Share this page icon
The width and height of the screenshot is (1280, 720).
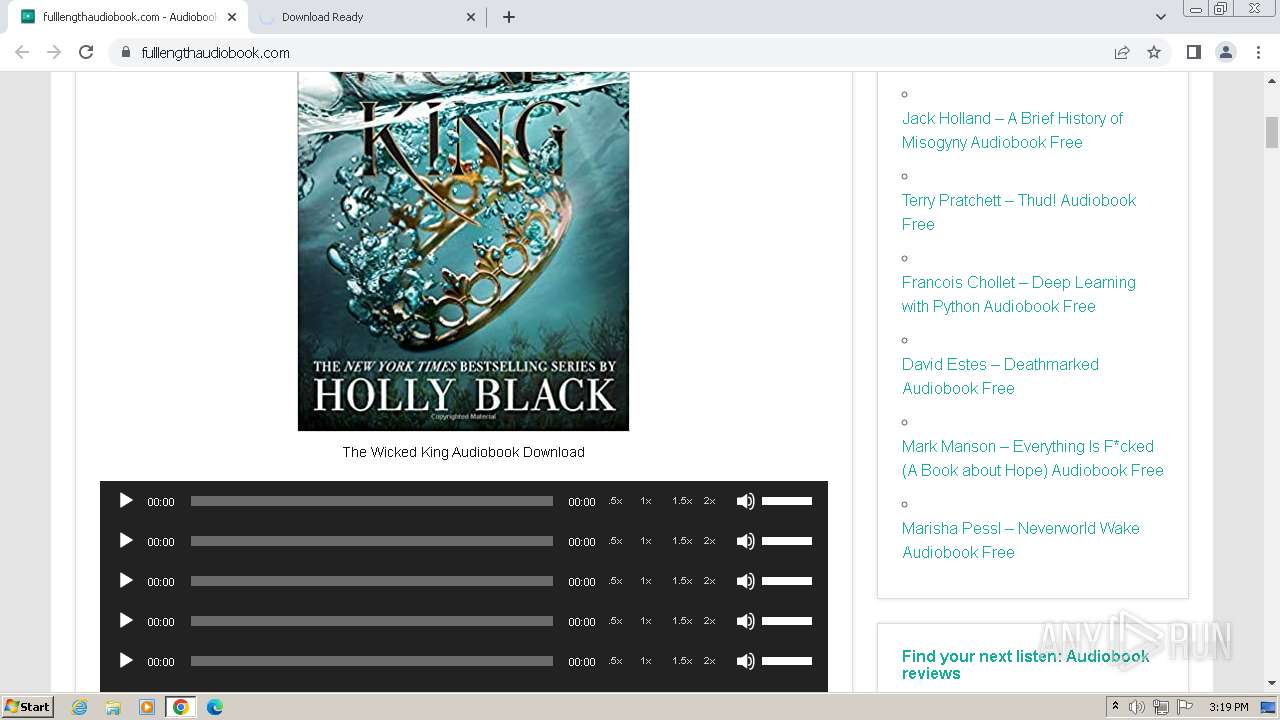pos(1122,52)
